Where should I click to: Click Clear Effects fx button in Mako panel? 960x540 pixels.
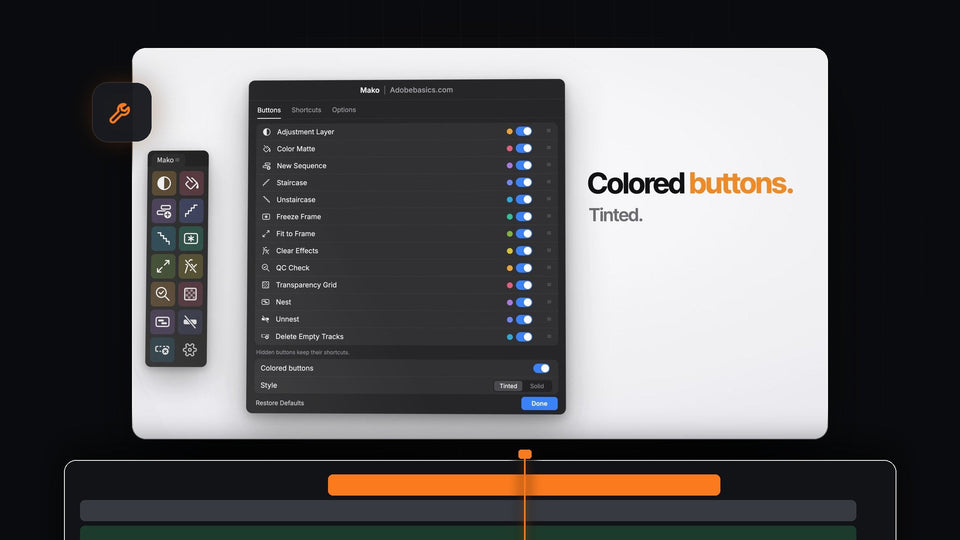click(x=191, y=266)
